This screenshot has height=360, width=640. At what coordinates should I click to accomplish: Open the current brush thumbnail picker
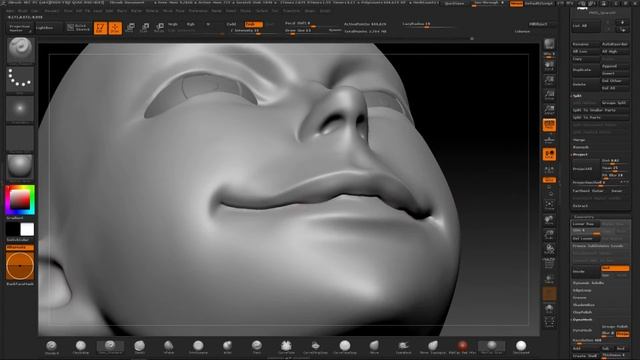click(20, 49)
